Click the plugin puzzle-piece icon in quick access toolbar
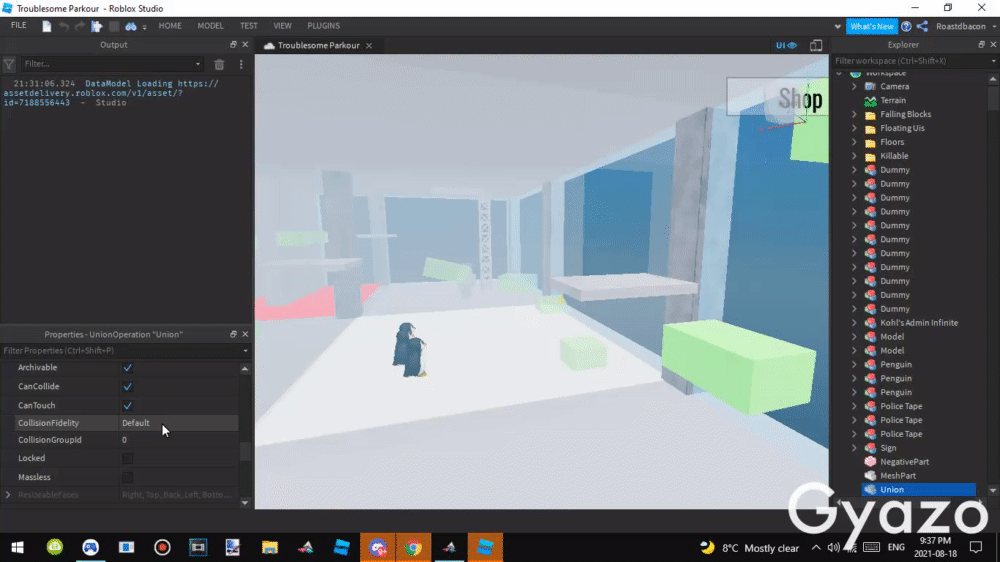 click(96, 26)
